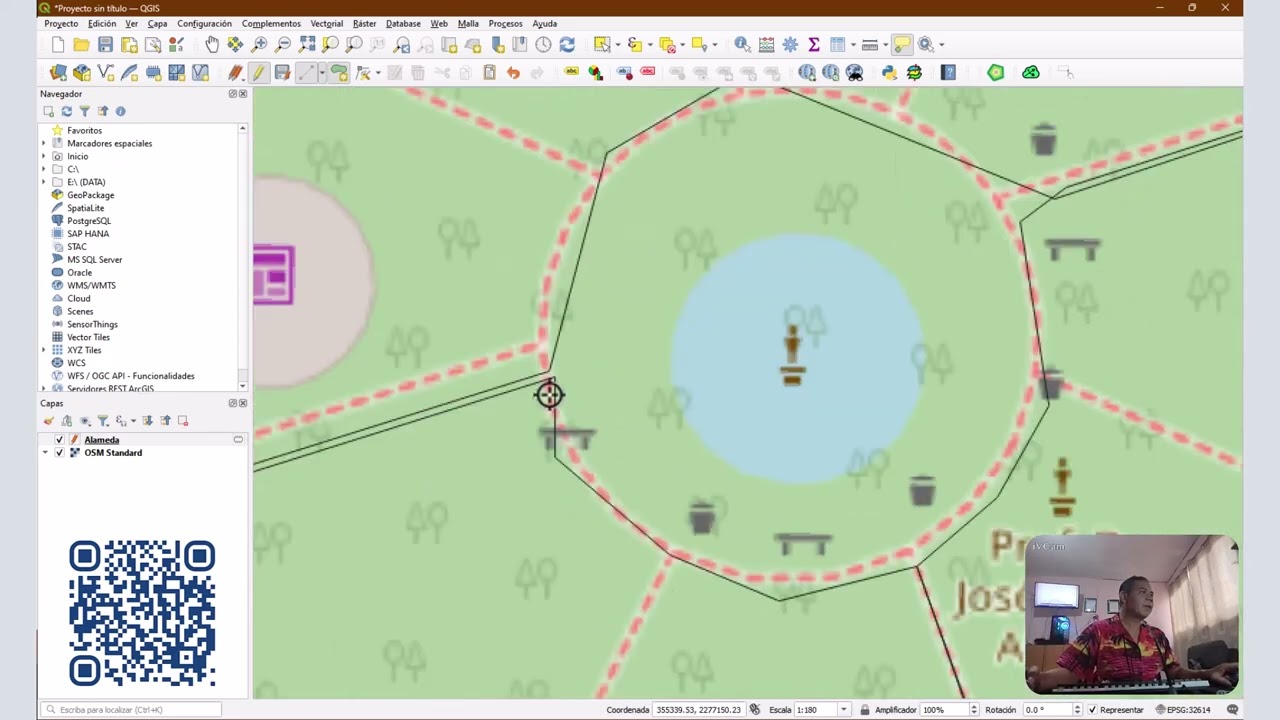This screenshot has height=720, width=1280.
Task: Expand the Marcadores espaciales tree node
Action: [44, 144]
